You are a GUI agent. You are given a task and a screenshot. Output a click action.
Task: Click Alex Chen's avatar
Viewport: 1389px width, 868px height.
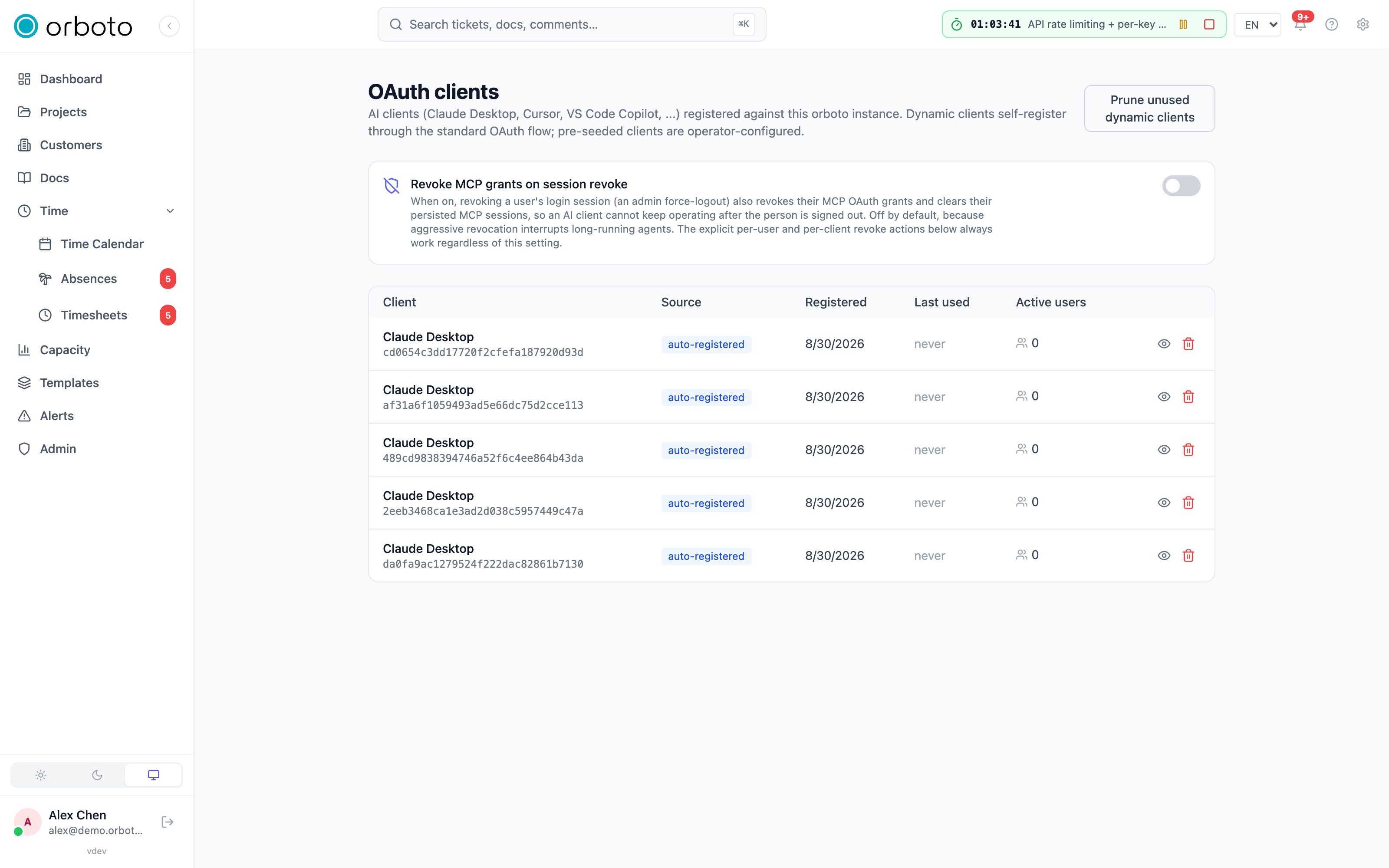pos(27,822)
